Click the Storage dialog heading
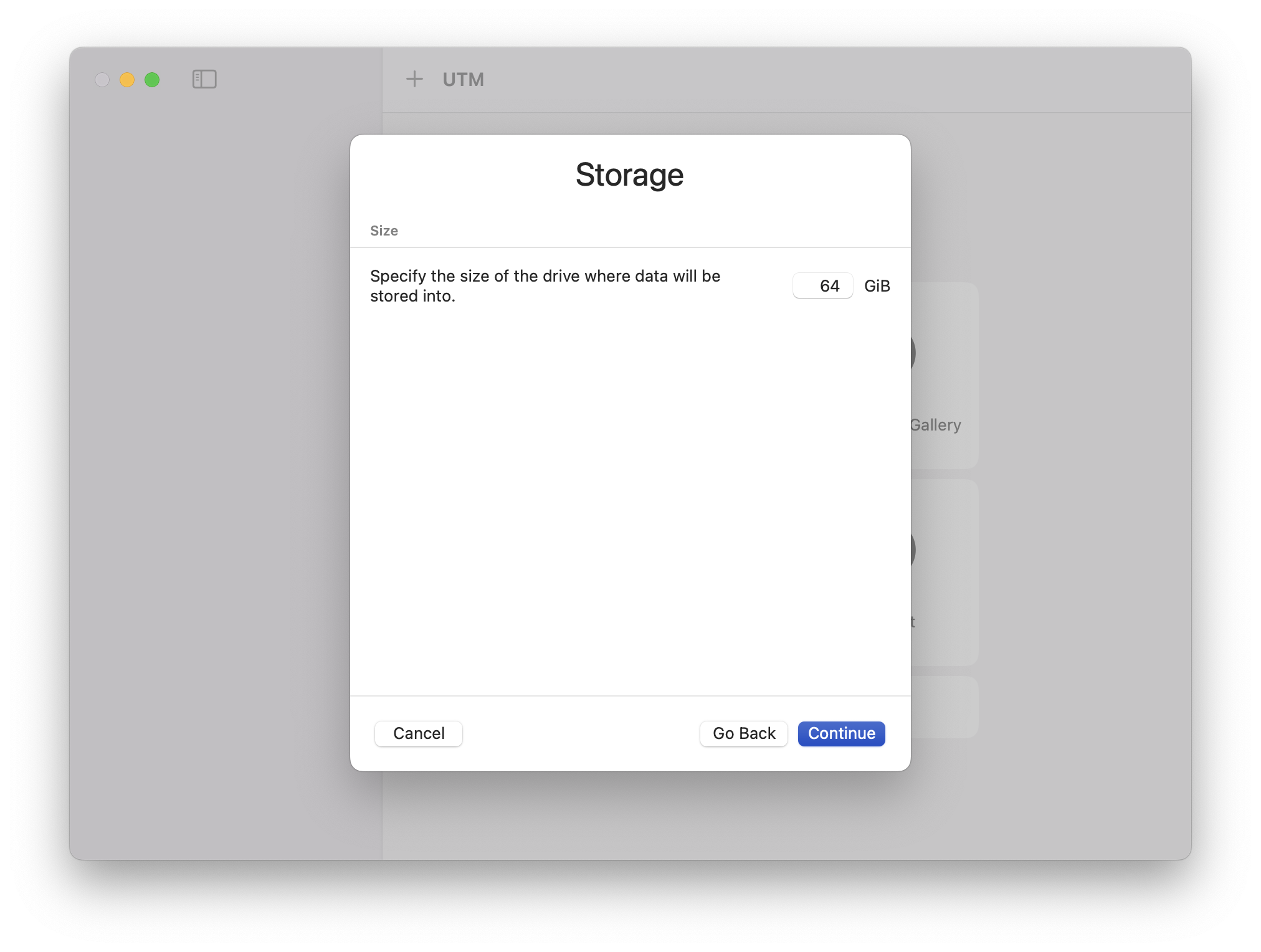The width and height of the screenshot is (1261, 952). tap(629, 174)
